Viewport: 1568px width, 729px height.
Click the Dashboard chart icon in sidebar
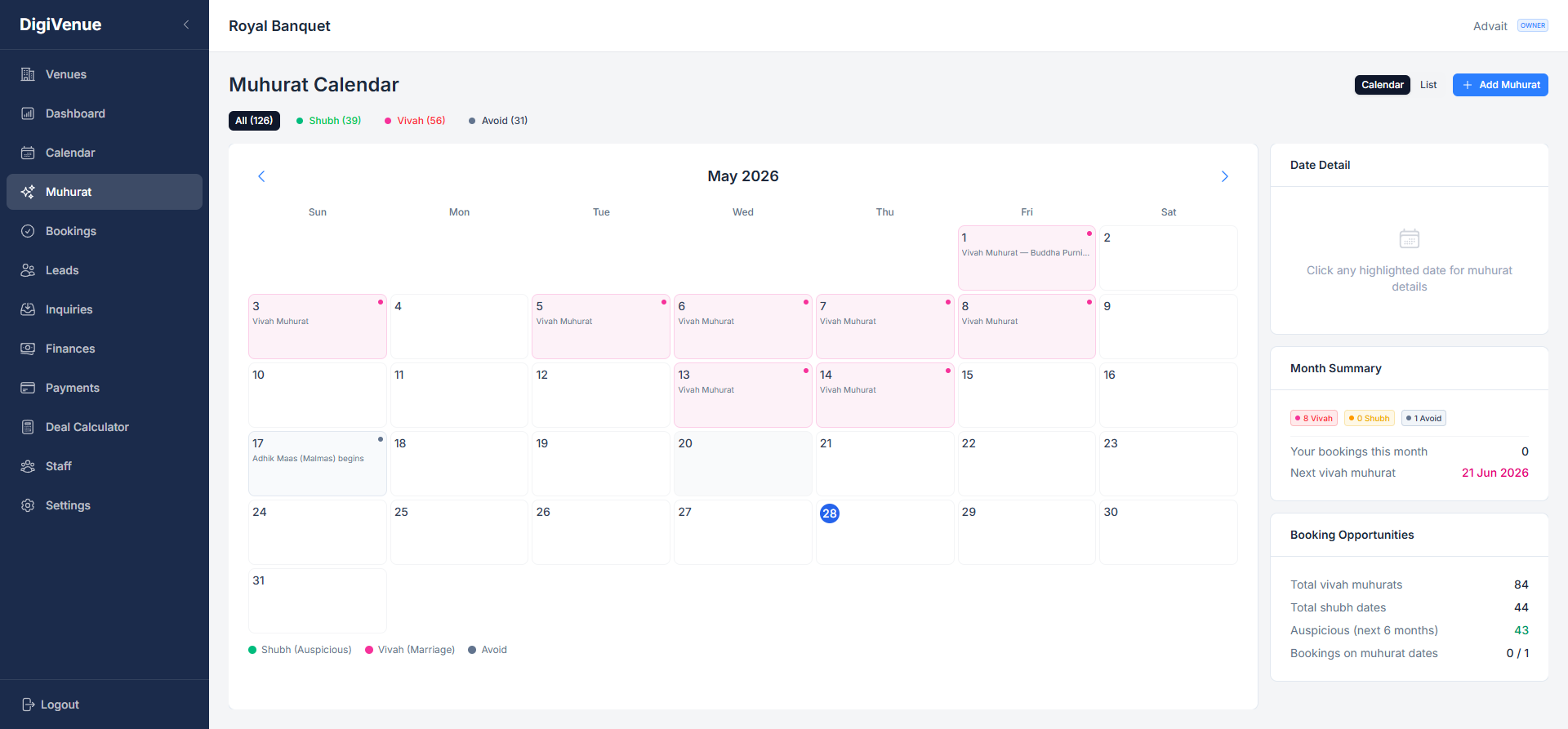click(28, 113)
